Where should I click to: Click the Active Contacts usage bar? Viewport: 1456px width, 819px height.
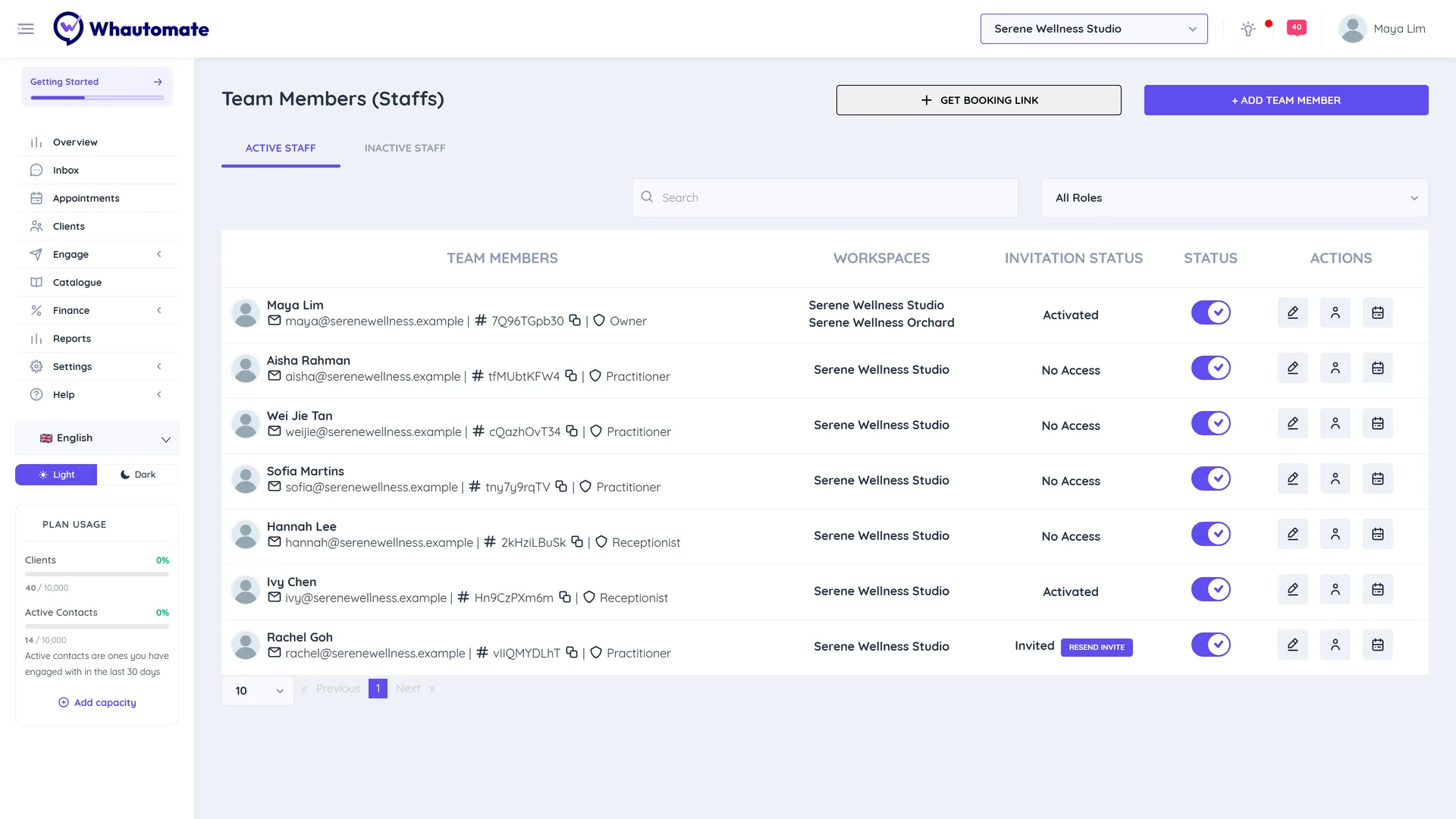pyautogui.click(x=97, y=626)
